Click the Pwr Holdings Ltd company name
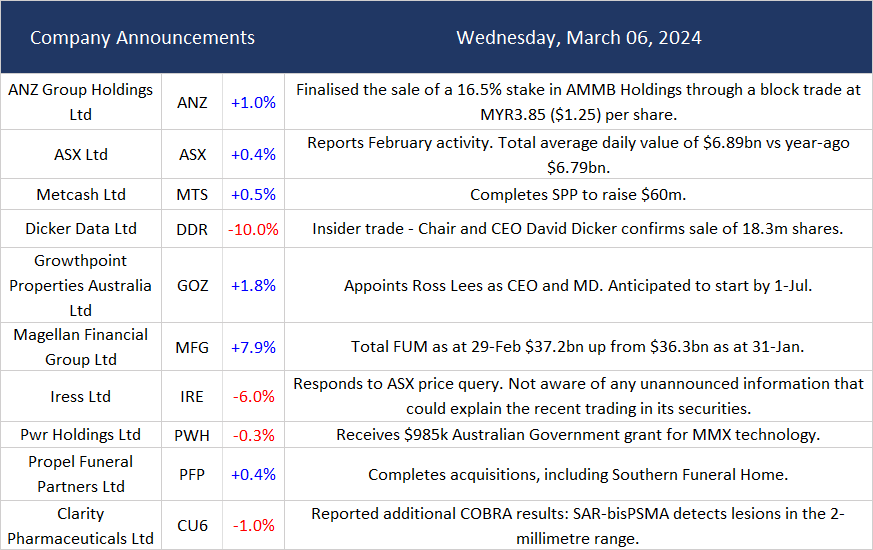 [x=81, y=435]
